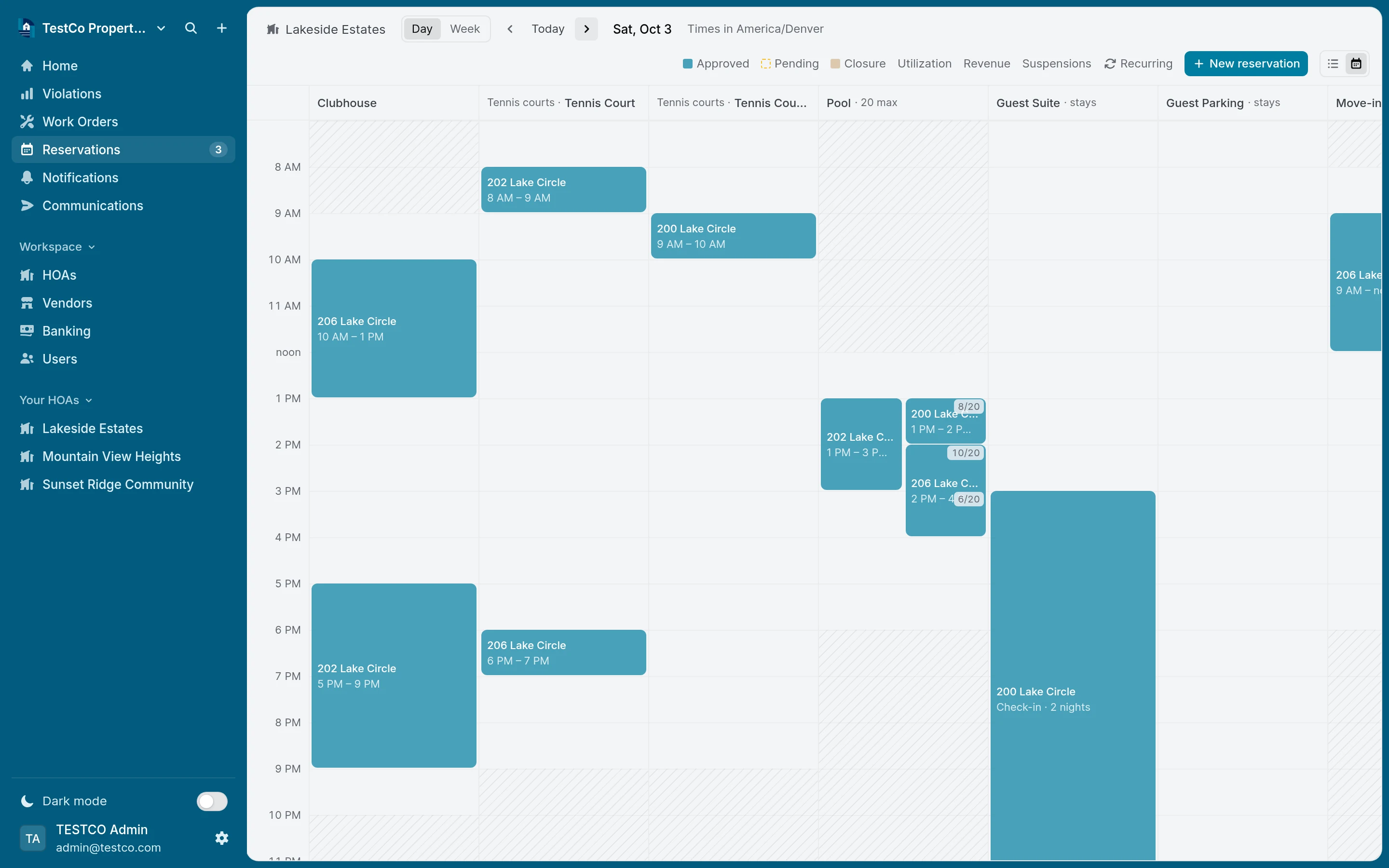Open Home from the sidebar

[123, 66]
